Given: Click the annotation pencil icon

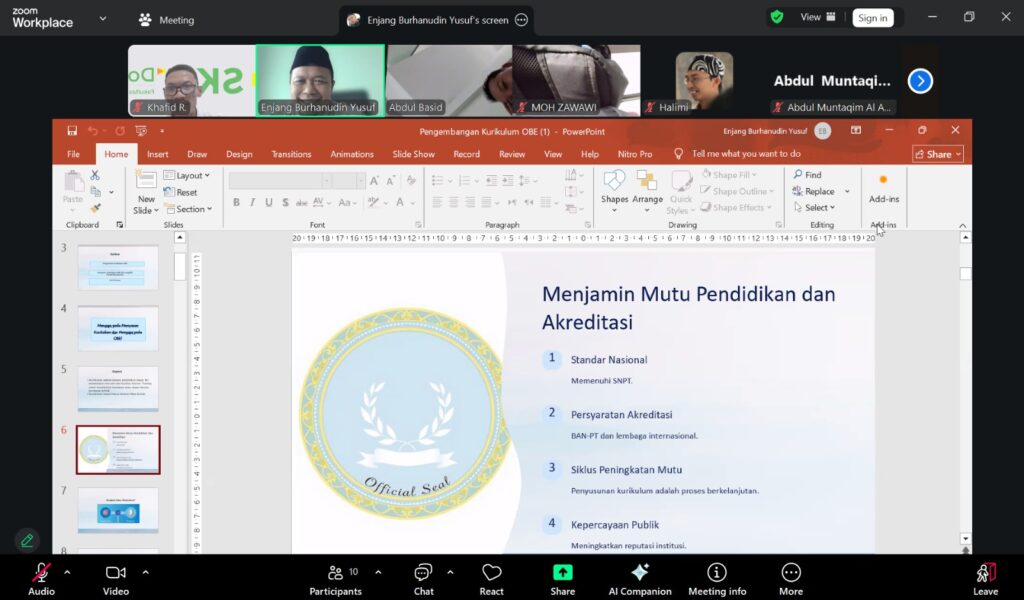Looking at the screenshot, I should [27, 540].
